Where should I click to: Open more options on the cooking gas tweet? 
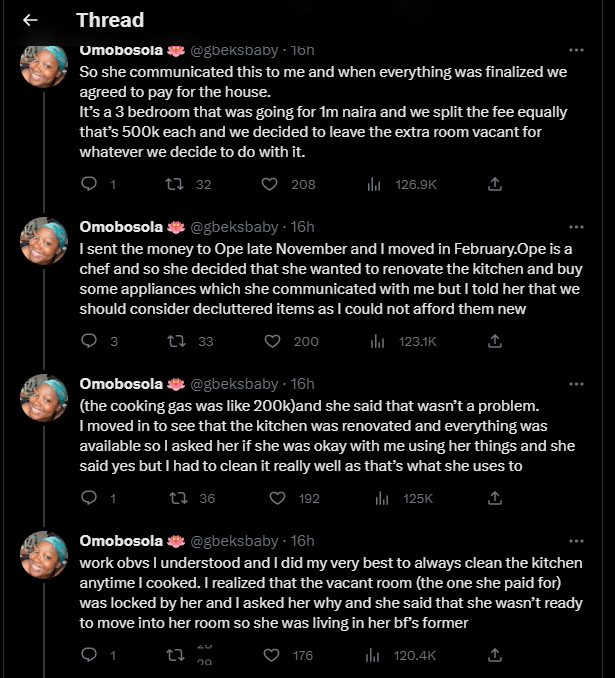pos(576,384)
